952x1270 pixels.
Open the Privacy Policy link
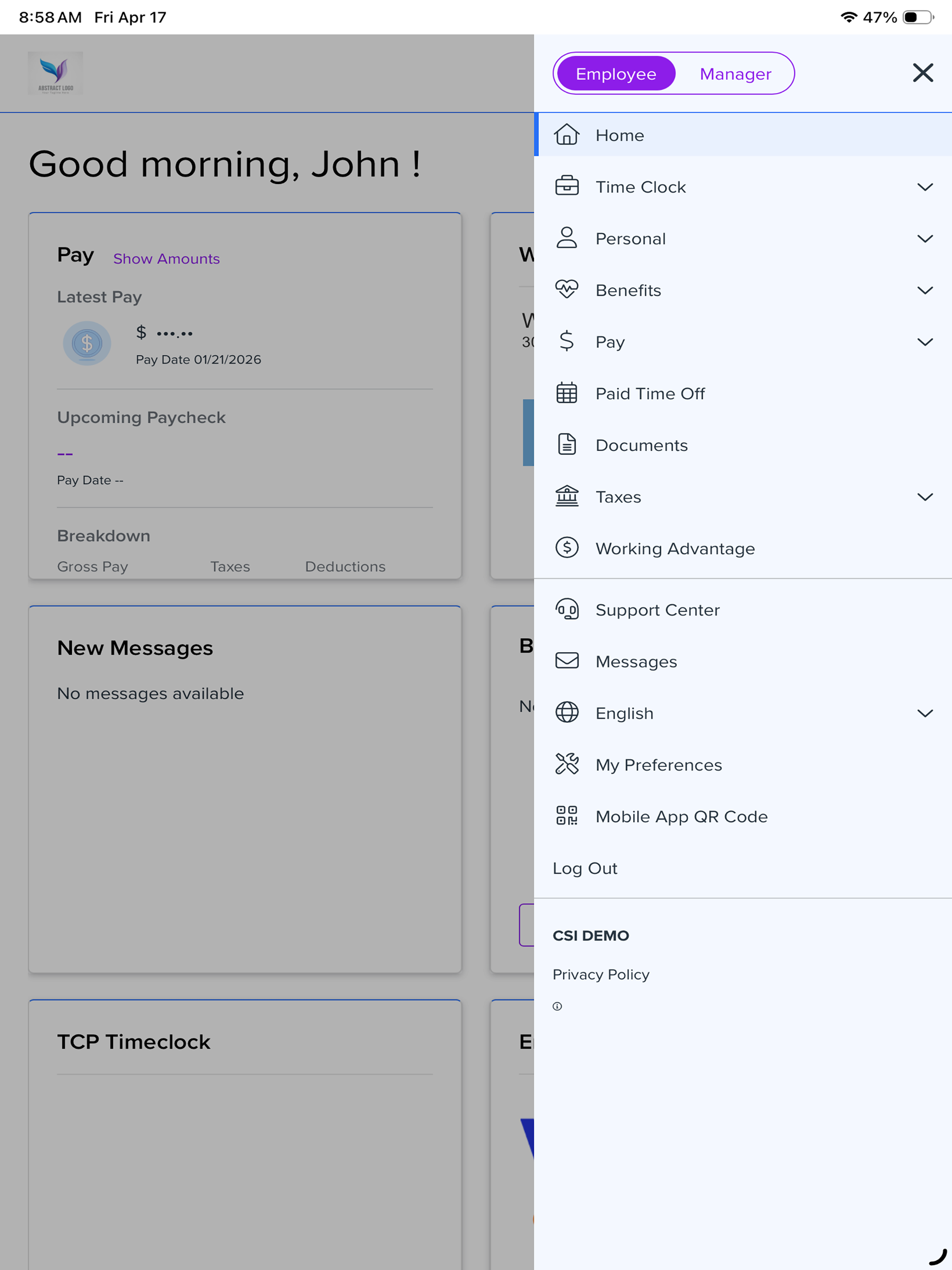click(x=601, y=974)
